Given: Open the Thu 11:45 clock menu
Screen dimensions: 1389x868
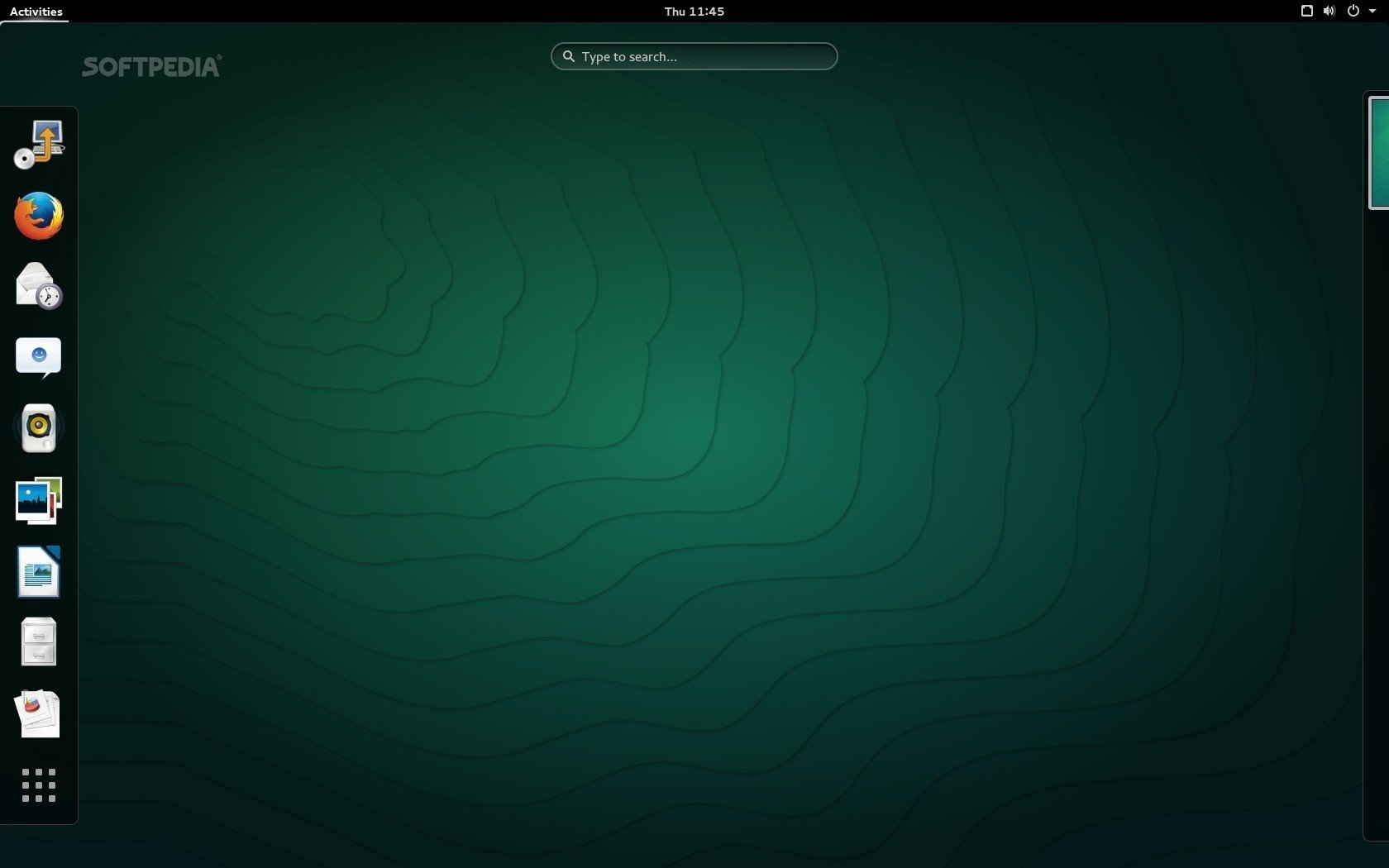Looking at the screenshot, I should (x=694, y=12).
